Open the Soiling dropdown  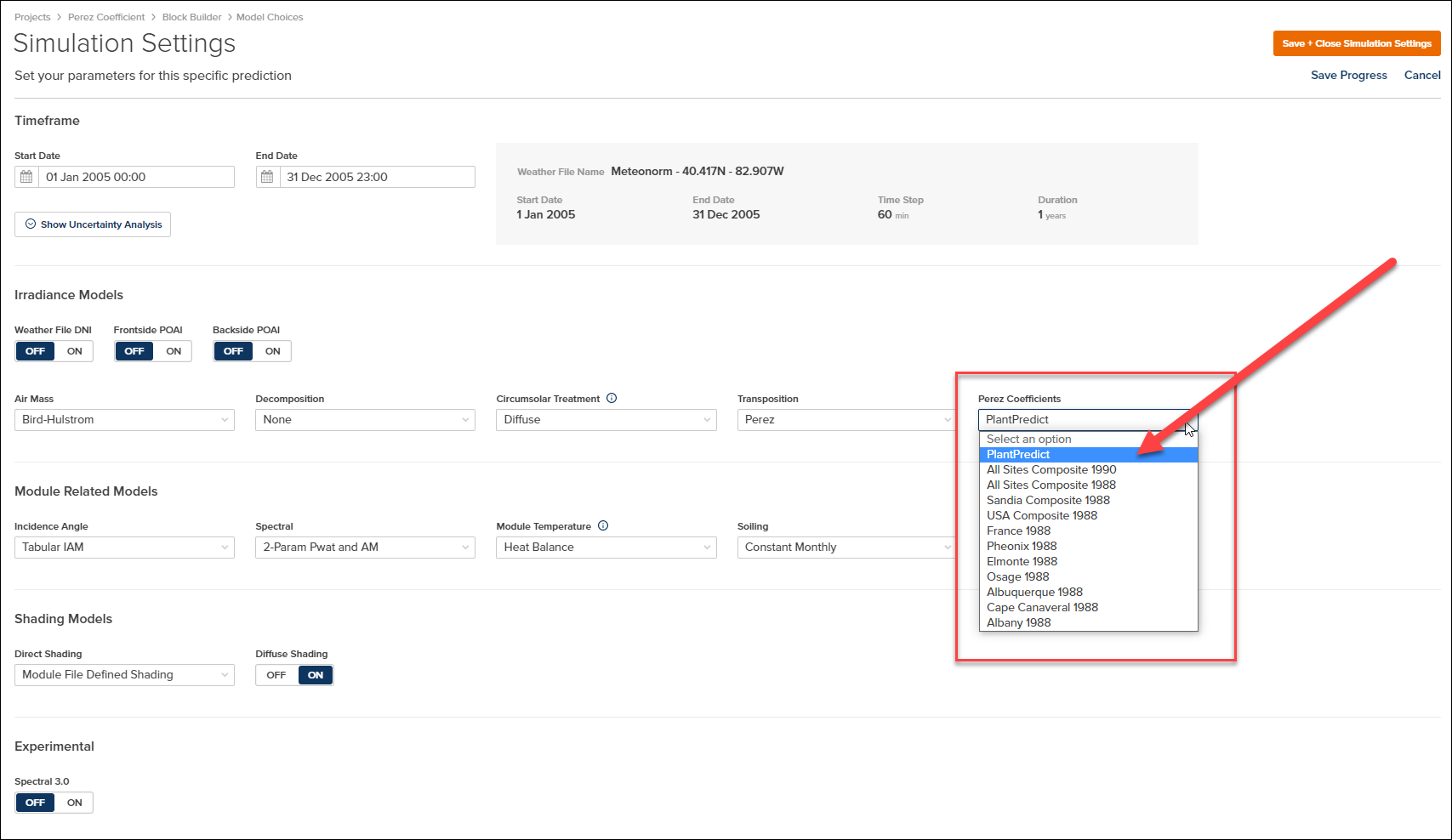point(847,548)
